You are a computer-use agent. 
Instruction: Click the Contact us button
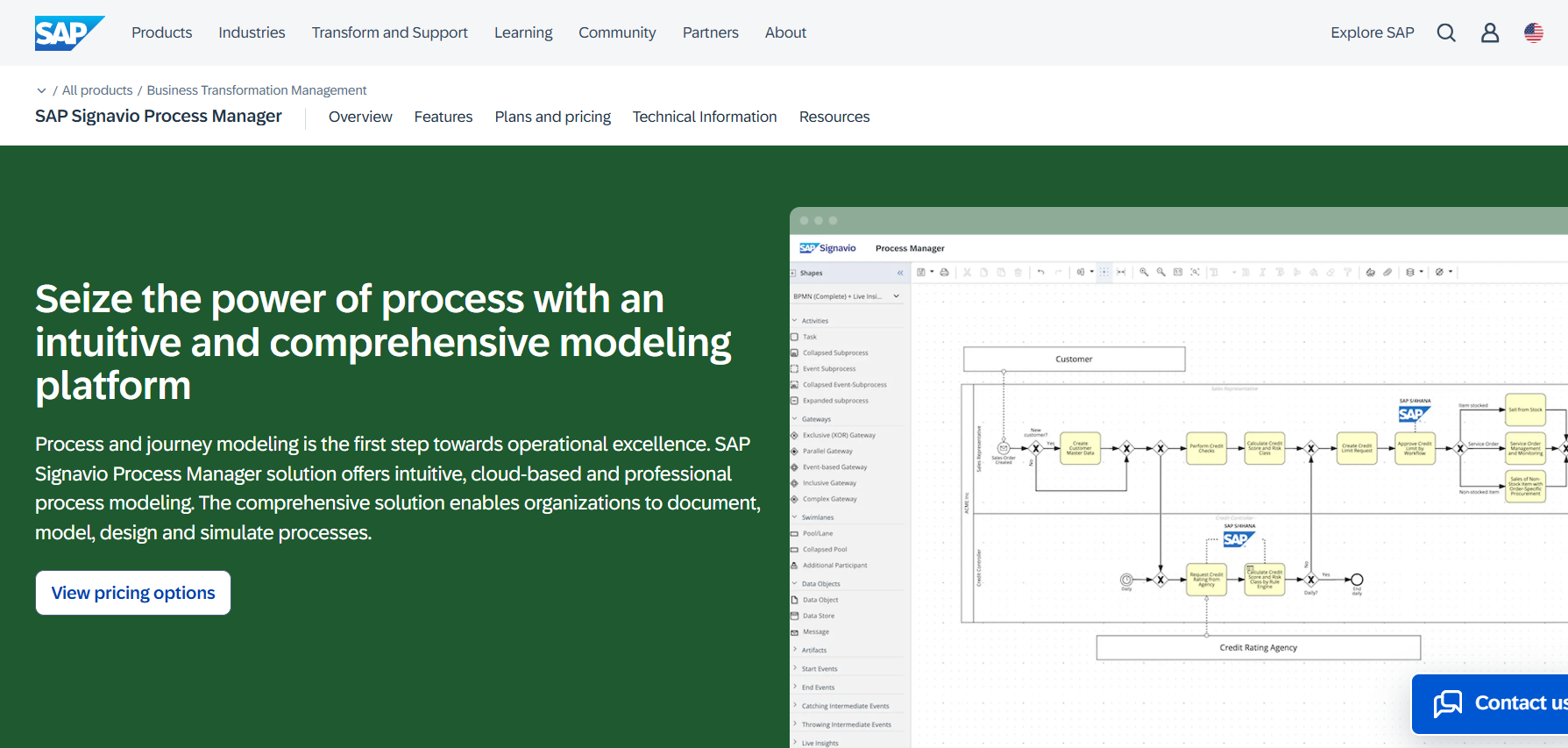click(x=1490, y=703)
